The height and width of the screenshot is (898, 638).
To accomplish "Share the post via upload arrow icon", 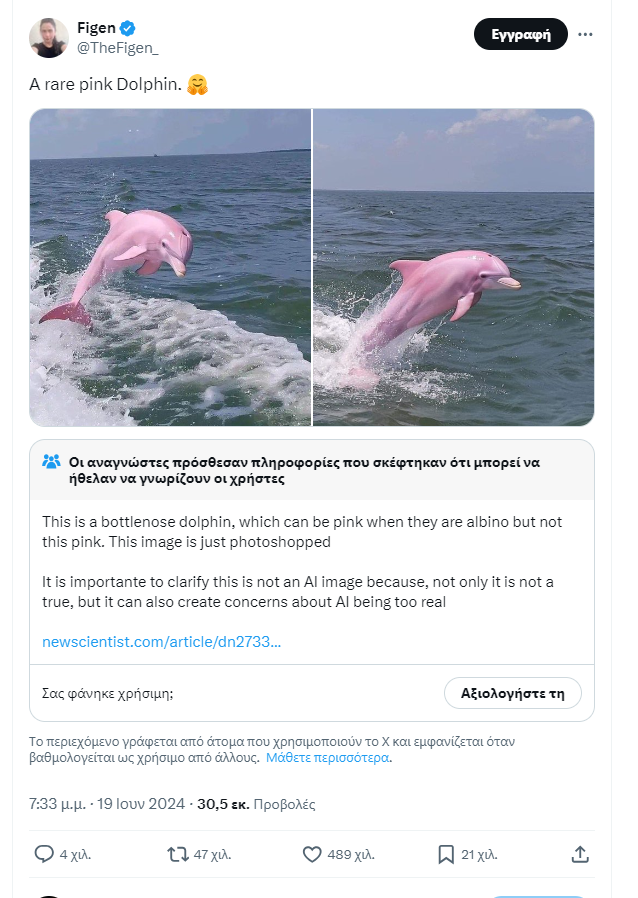I will pos(580,854).
